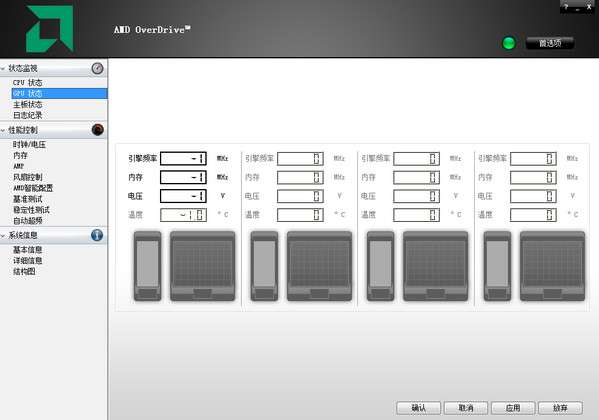Click the first GPU's wide graph panel
The image size is (599, 420).
click(x=202, y=266)
